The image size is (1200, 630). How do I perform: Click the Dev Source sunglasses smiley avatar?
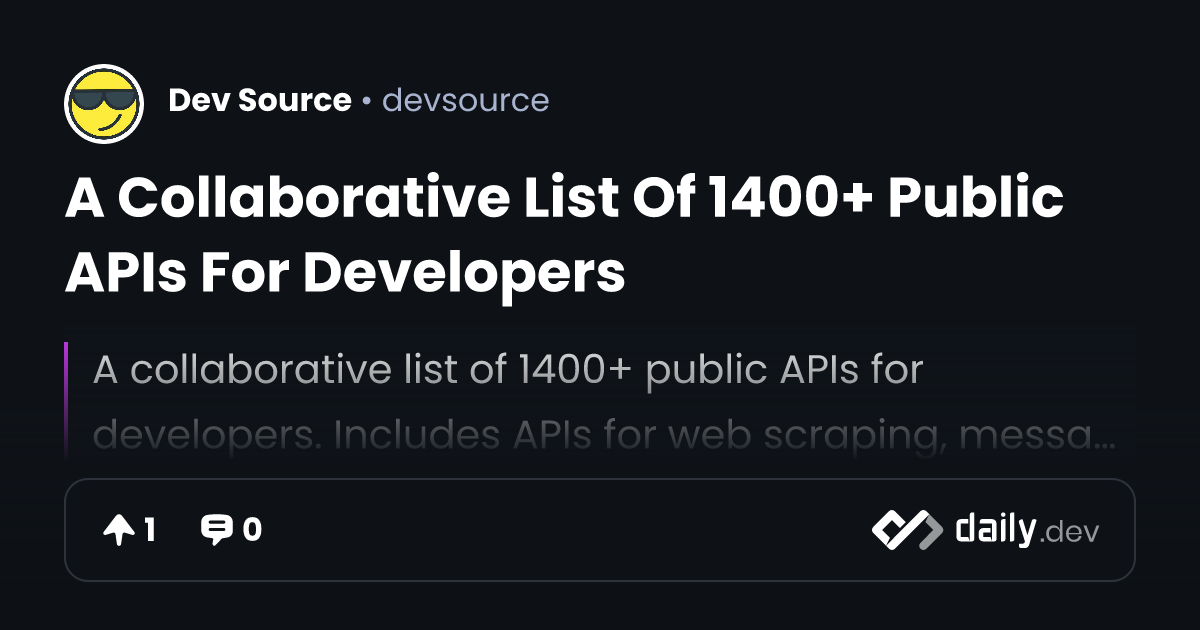[x=104, y=103]
